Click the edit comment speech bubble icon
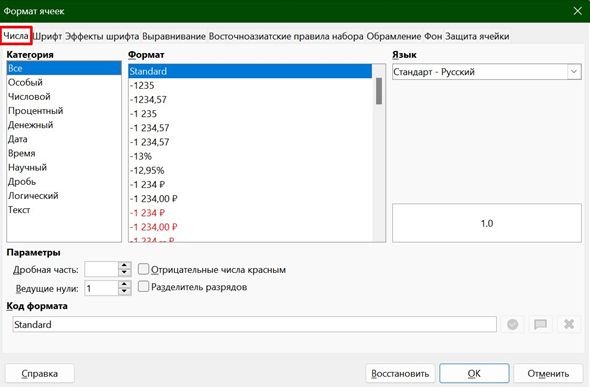This screenshot has height=387, width=590. pyautogui.click(x=541, y=324)
